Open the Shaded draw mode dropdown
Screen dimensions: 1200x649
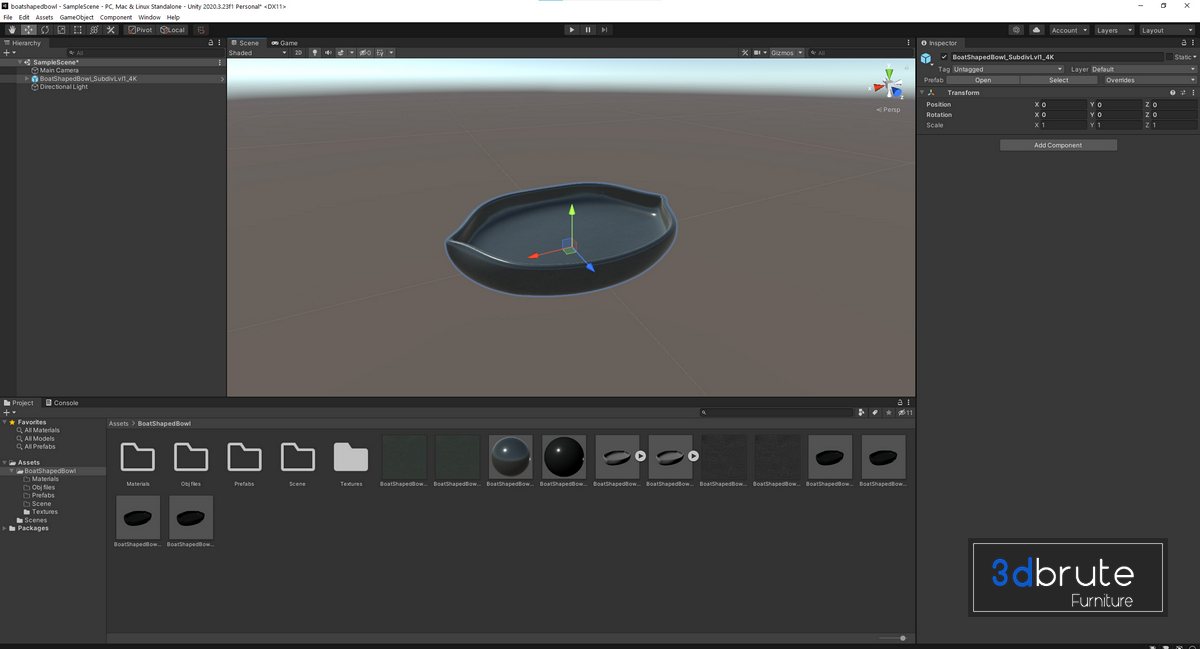[x=257, y=53]
